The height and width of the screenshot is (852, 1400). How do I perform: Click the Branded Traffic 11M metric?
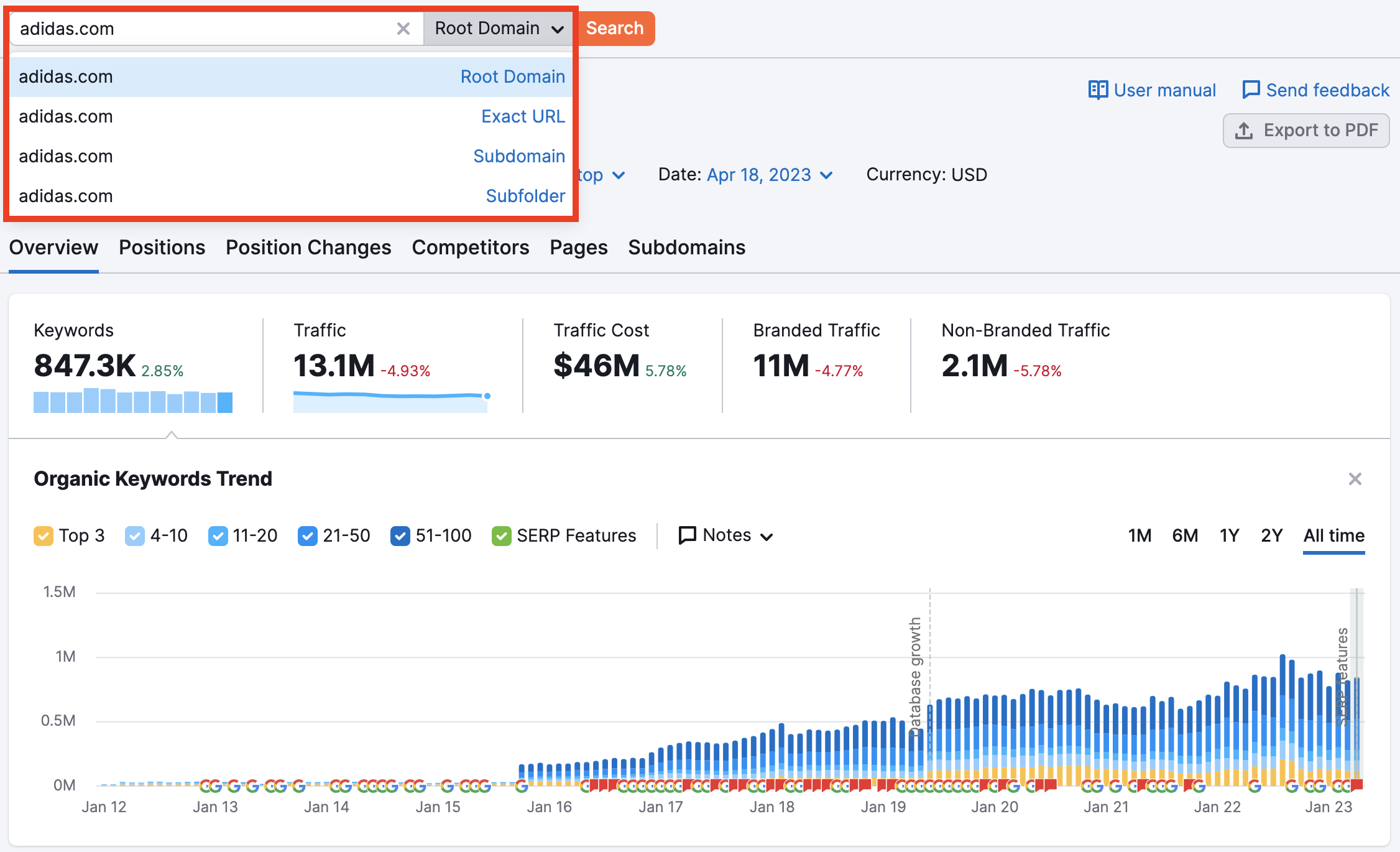coord(781,365)
